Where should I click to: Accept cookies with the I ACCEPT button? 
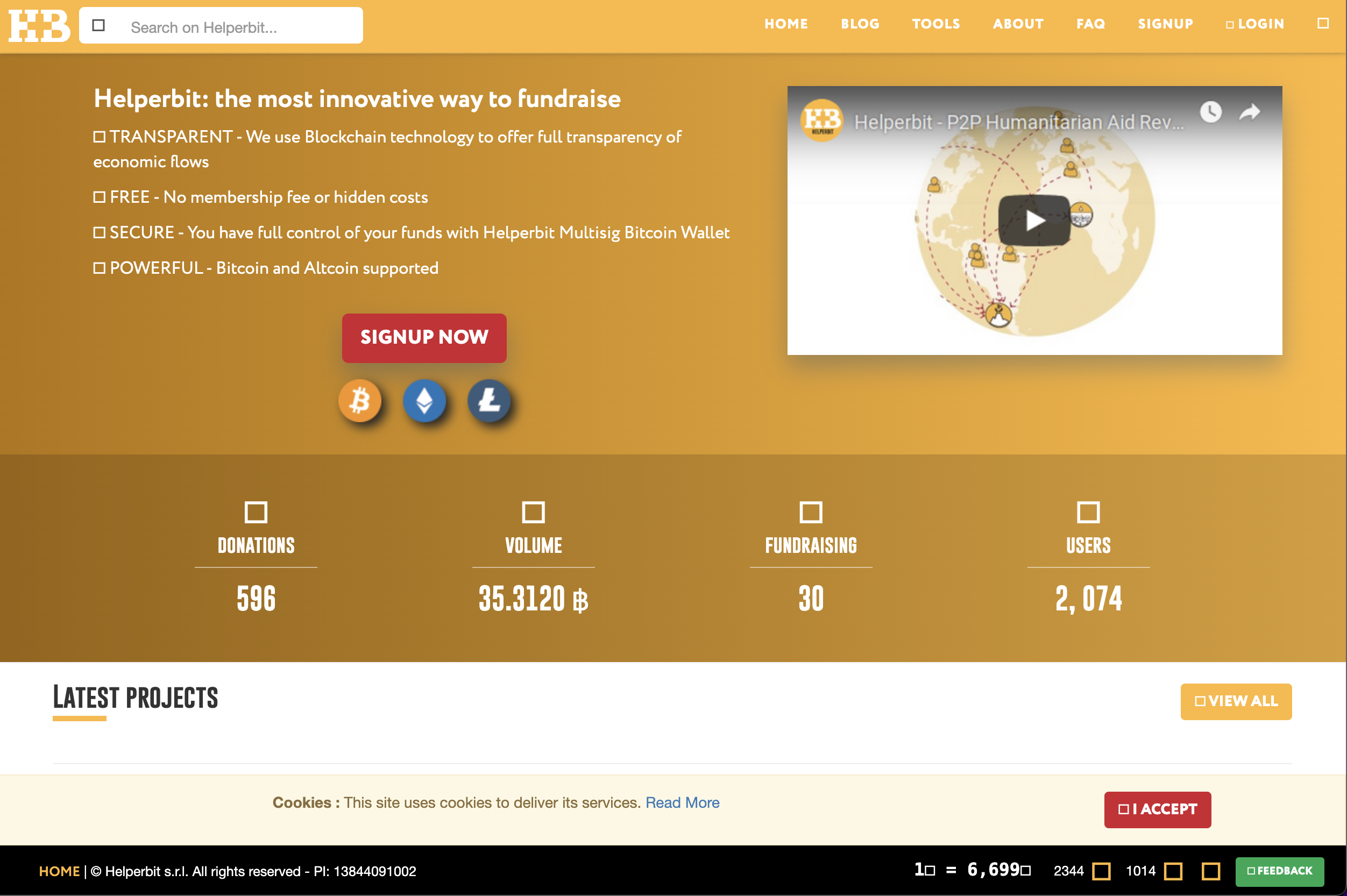[1157, 810]
